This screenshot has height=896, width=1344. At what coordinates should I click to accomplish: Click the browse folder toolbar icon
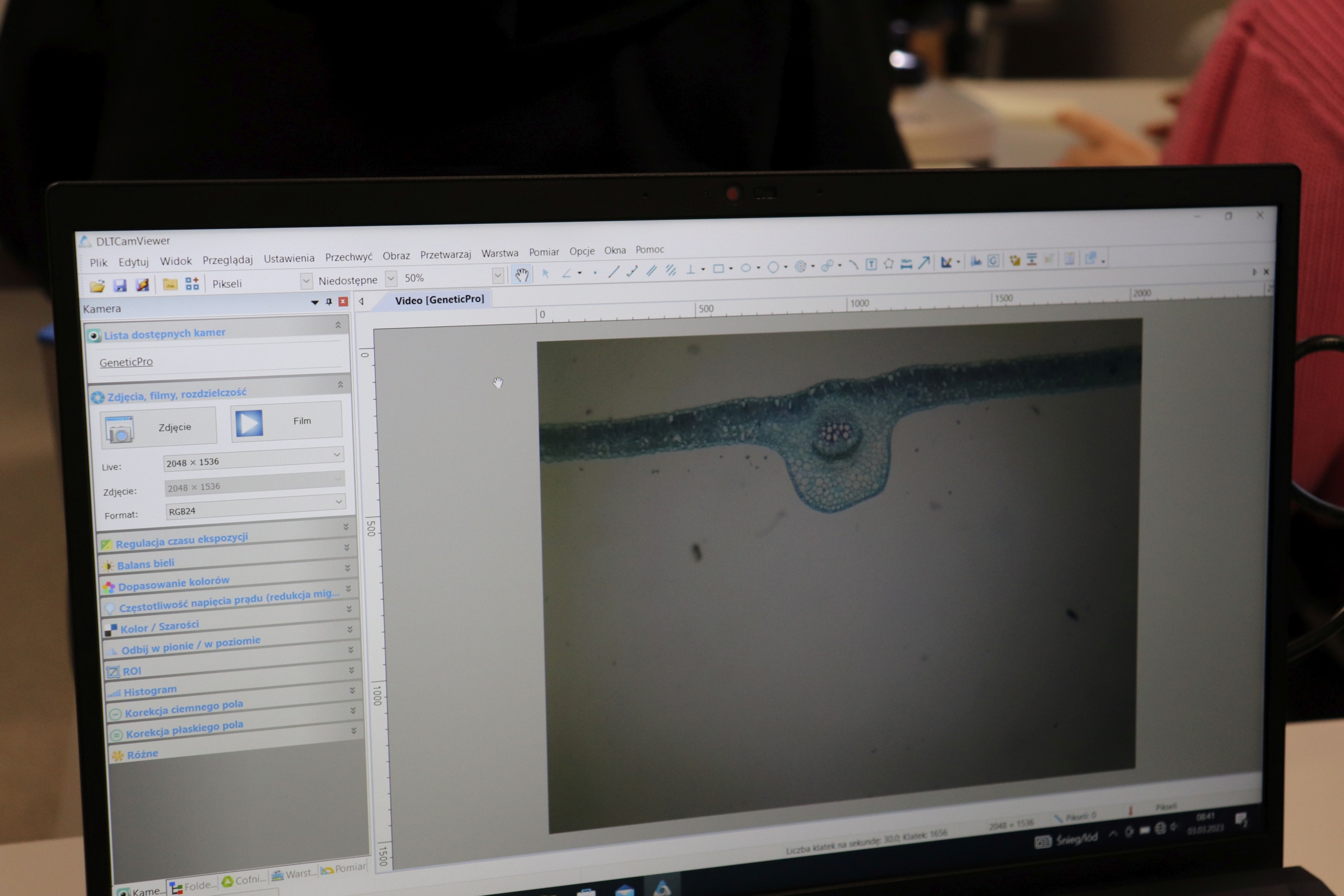click(x=170, y=284)
